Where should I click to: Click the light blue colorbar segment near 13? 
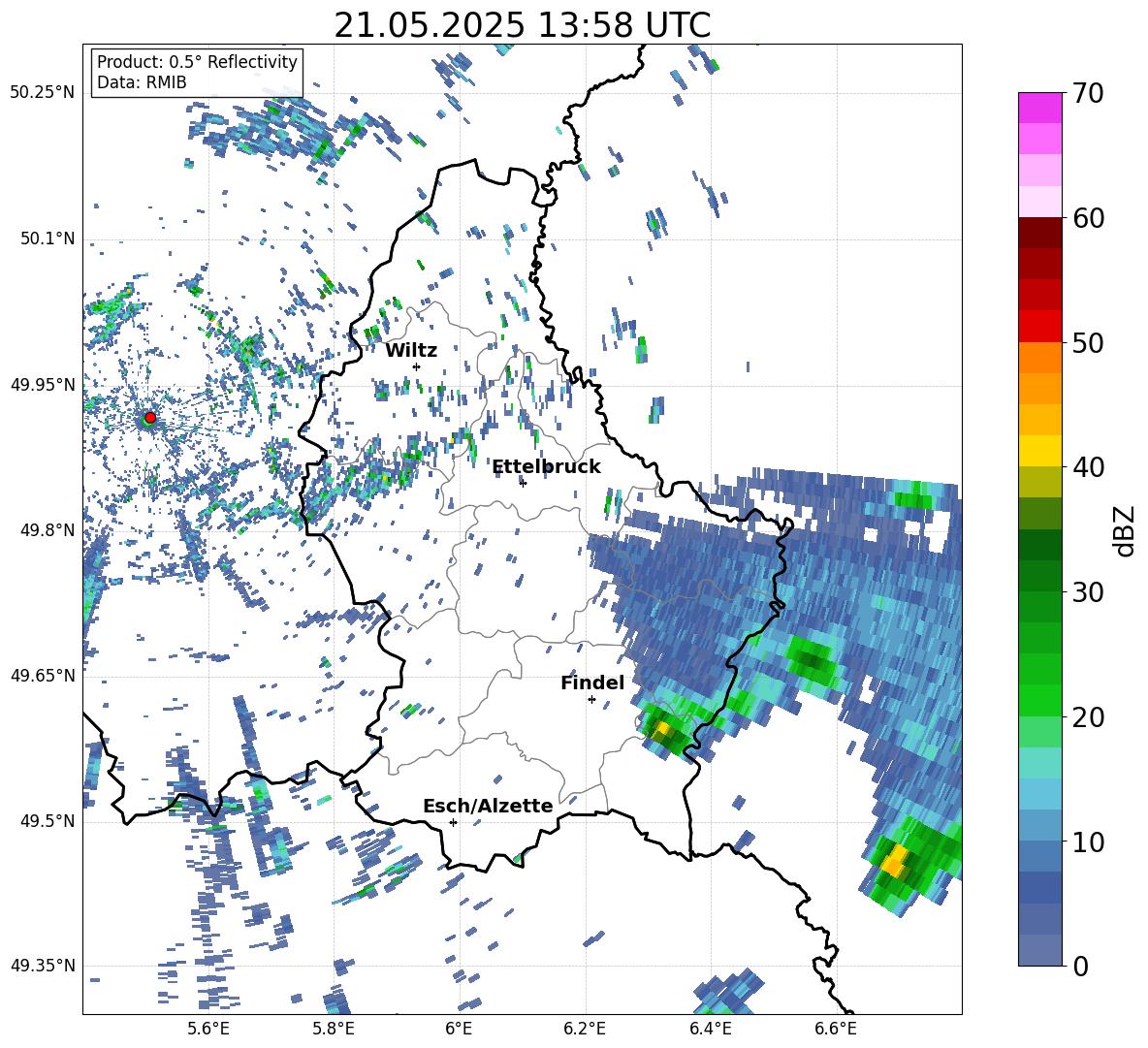tap(1039, 795)
